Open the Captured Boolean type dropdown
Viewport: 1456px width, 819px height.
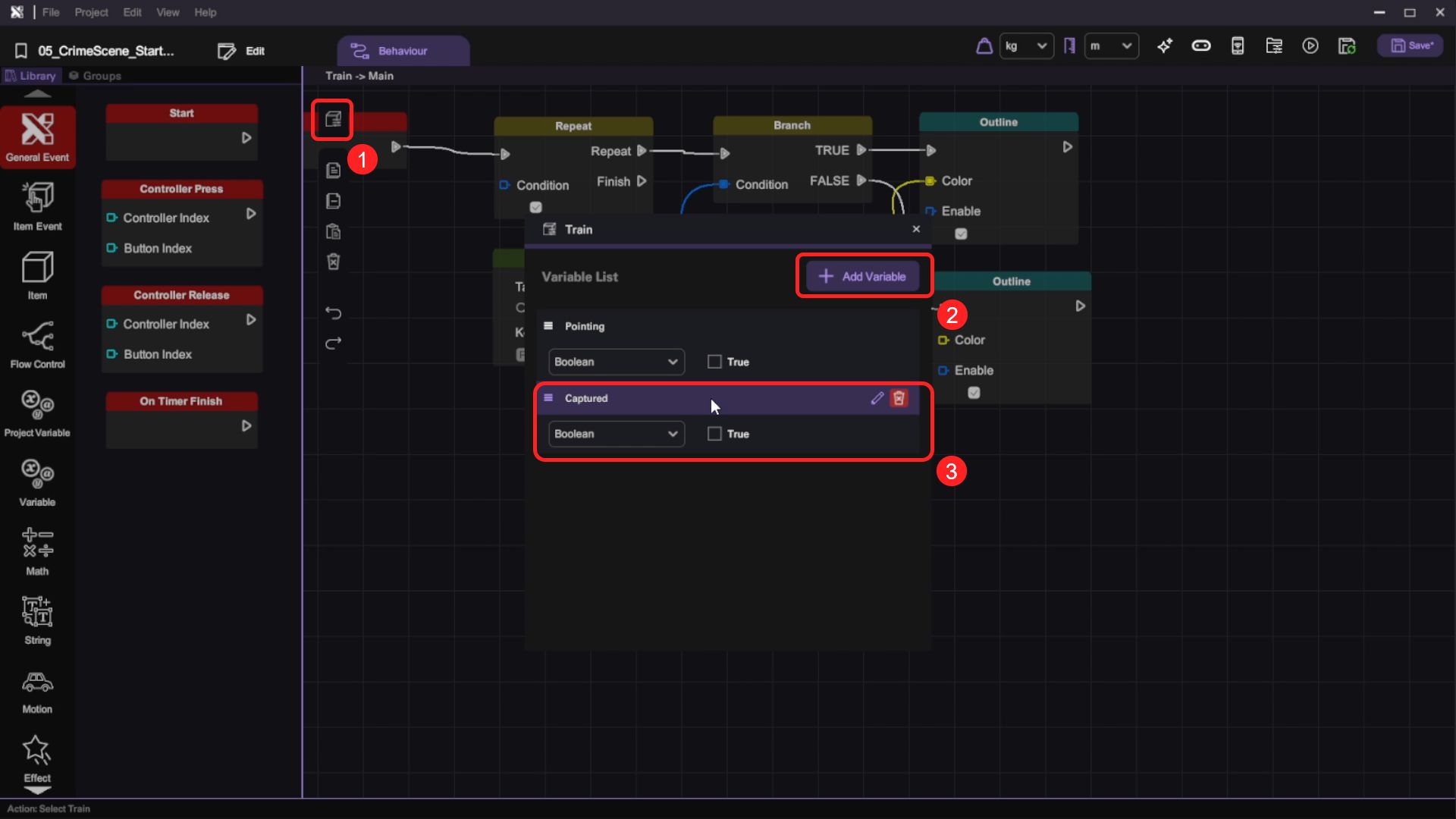616,434
